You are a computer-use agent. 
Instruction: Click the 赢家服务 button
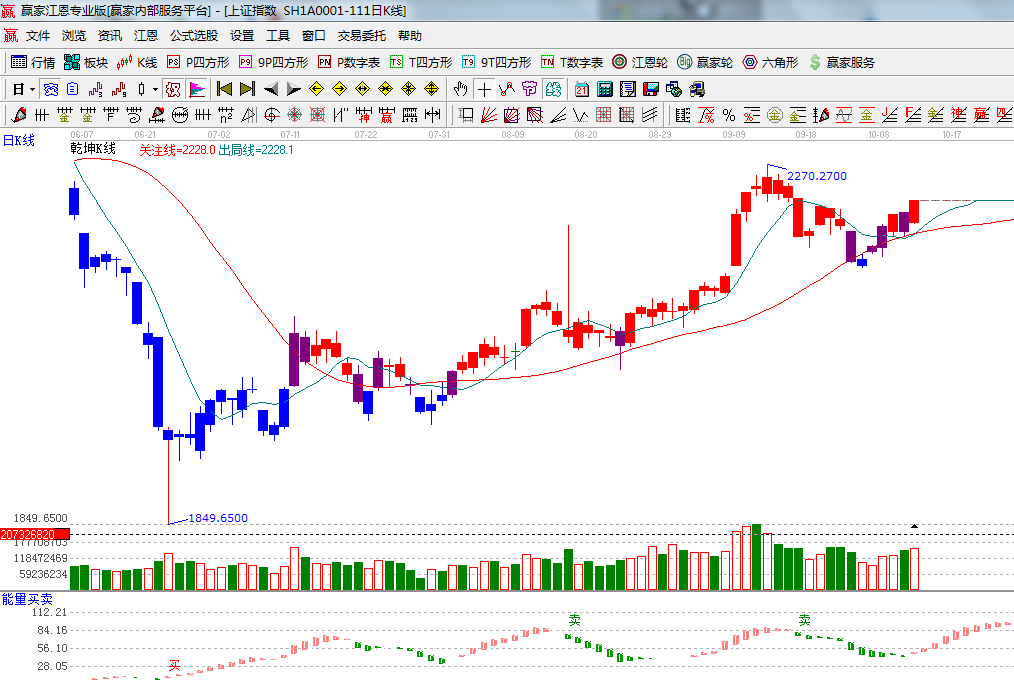click(x=841, y=62)
